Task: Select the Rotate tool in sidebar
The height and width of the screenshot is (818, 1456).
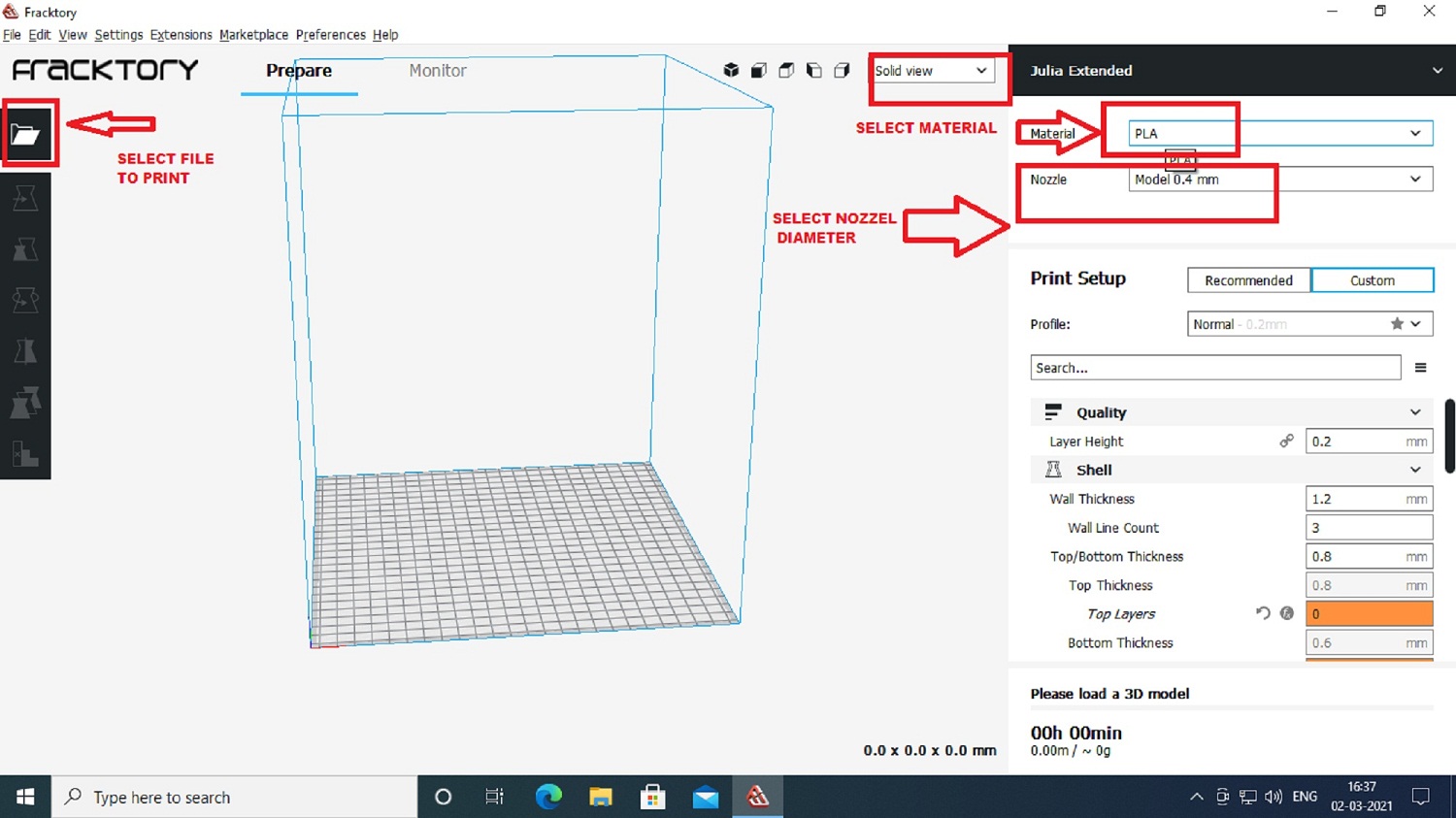Action: pos(25,301)
